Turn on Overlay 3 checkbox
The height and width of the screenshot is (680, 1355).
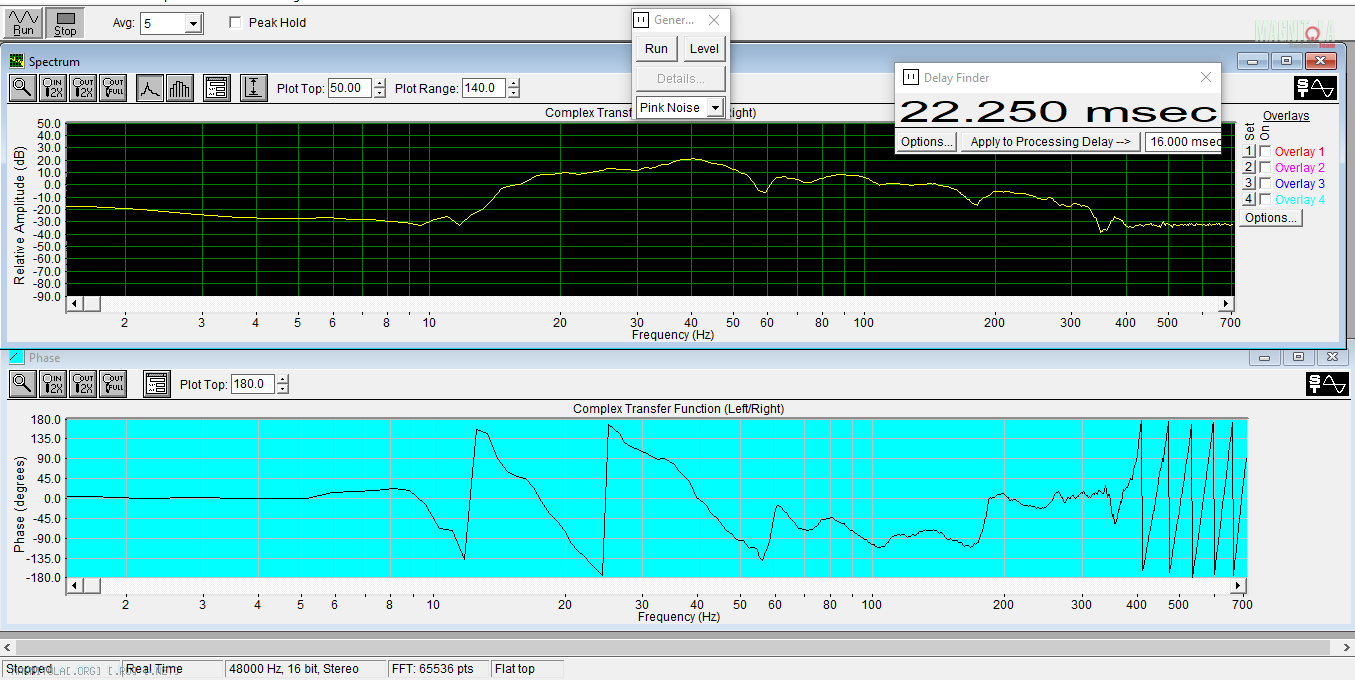point(1266,183)
